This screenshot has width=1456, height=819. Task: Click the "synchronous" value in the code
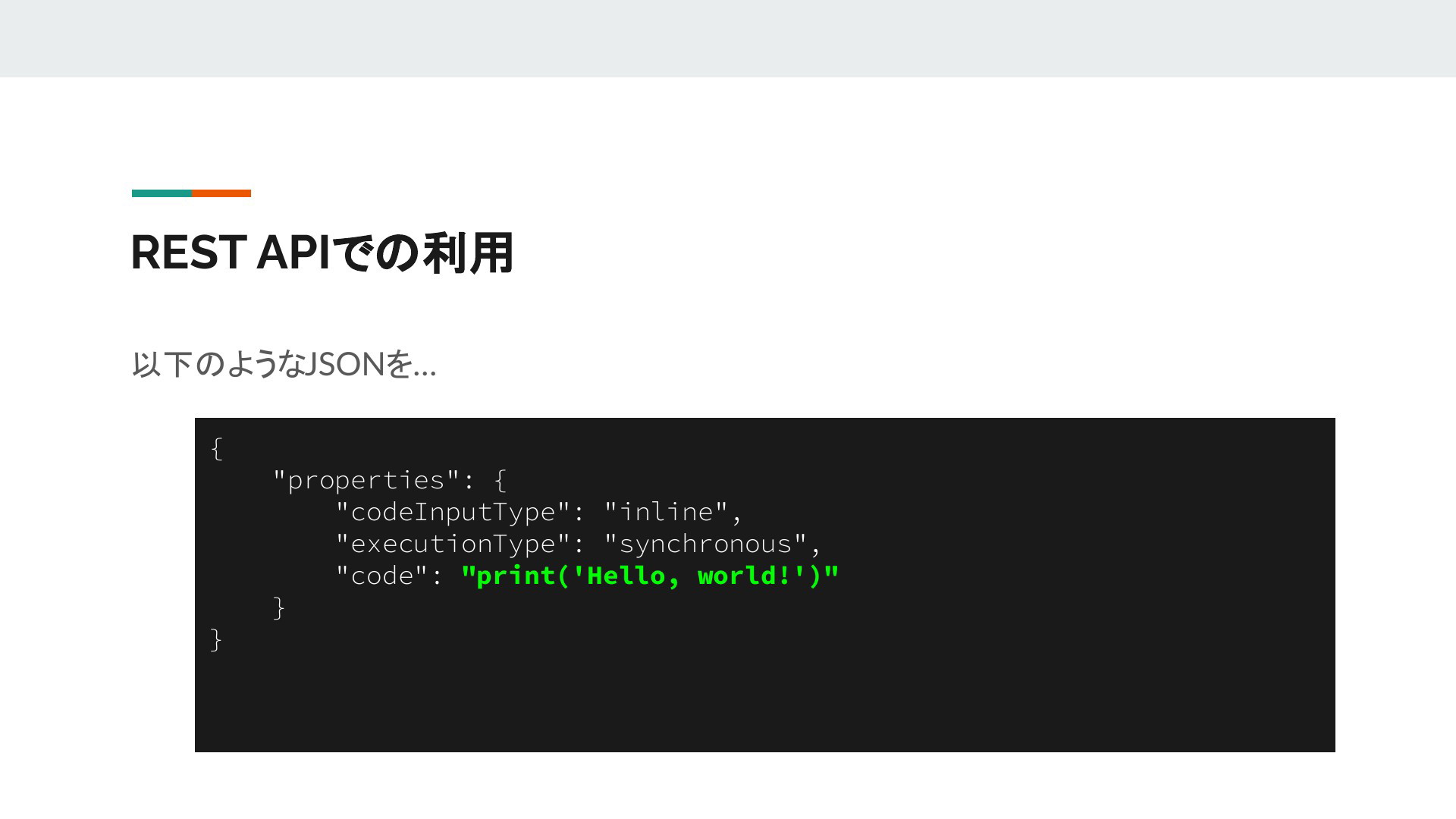[705, 544]
